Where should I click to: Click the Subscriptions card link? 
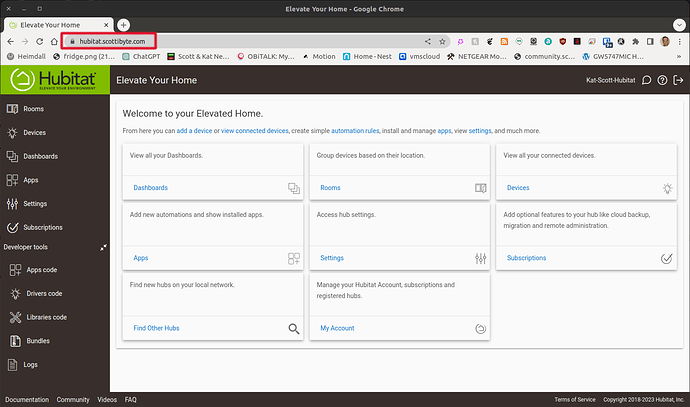526,258
